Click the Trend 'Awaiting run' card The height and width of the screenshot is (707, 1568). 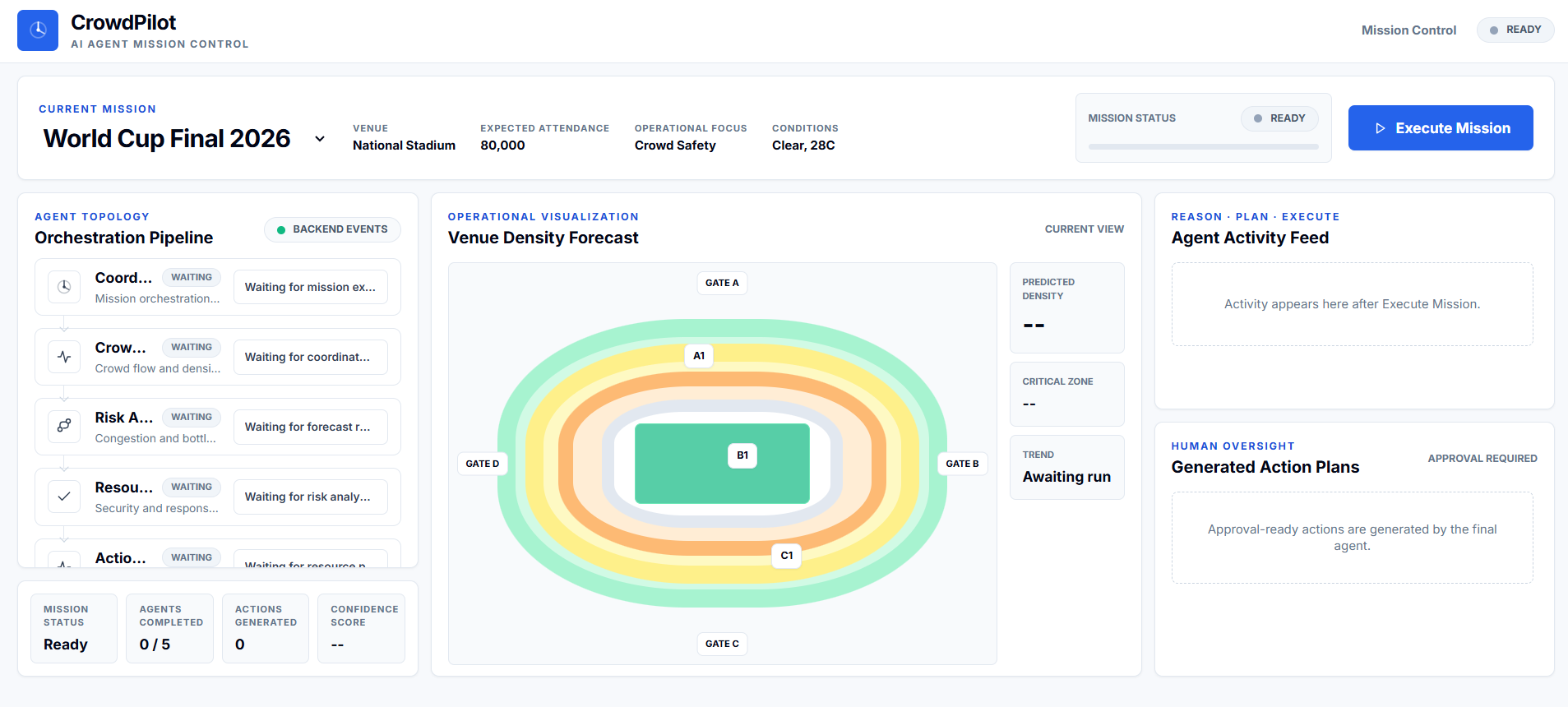pos(1066,467)
